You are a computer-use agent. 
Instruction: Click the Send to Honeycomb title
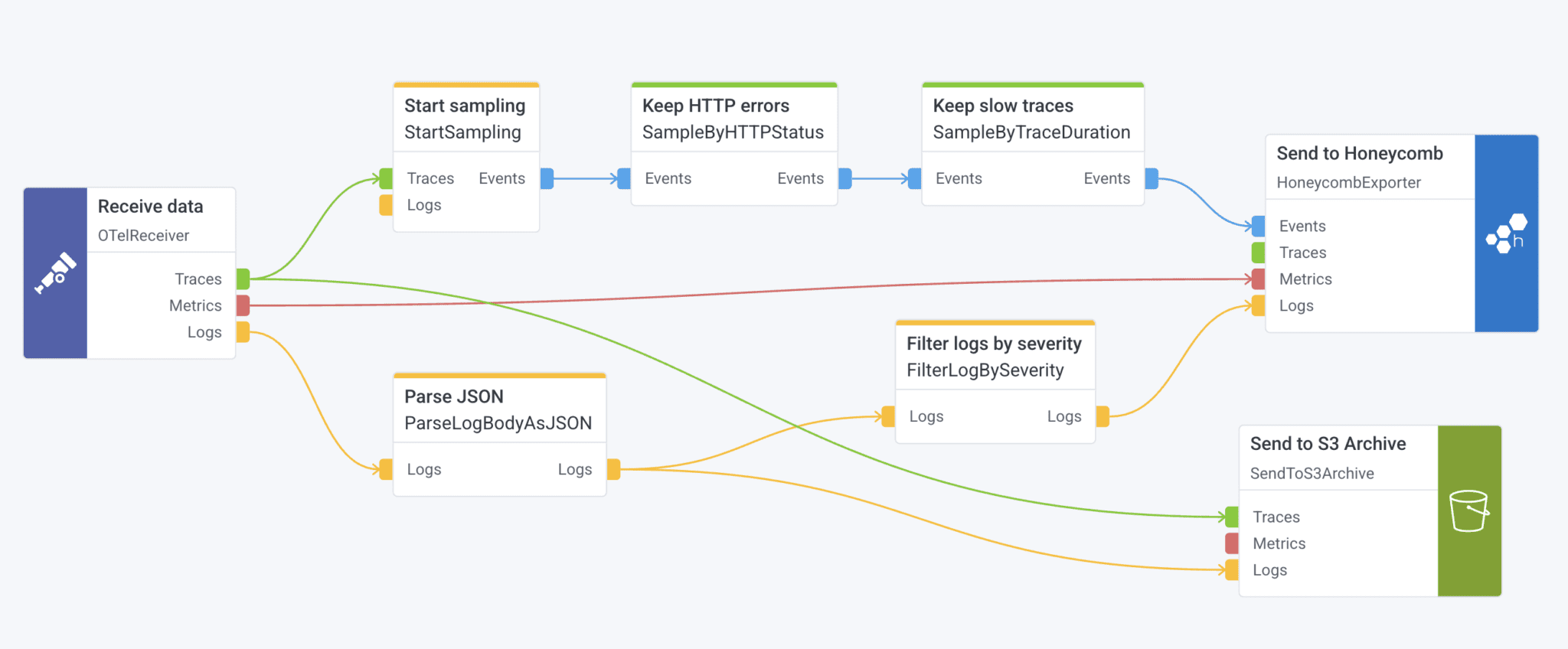click(1360, 153)
